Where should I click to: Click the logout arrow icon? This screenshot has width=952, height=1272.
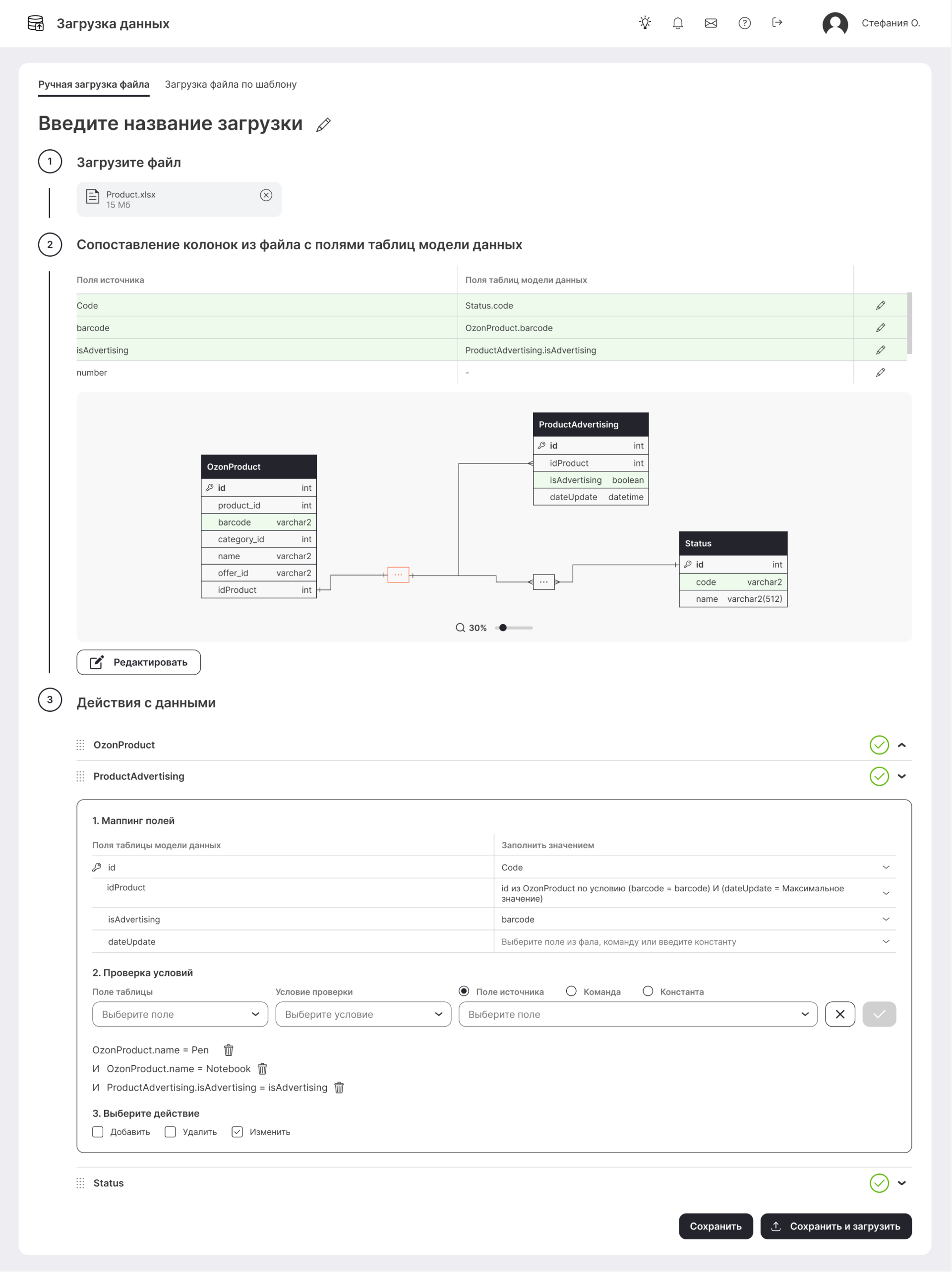(776, 22)
